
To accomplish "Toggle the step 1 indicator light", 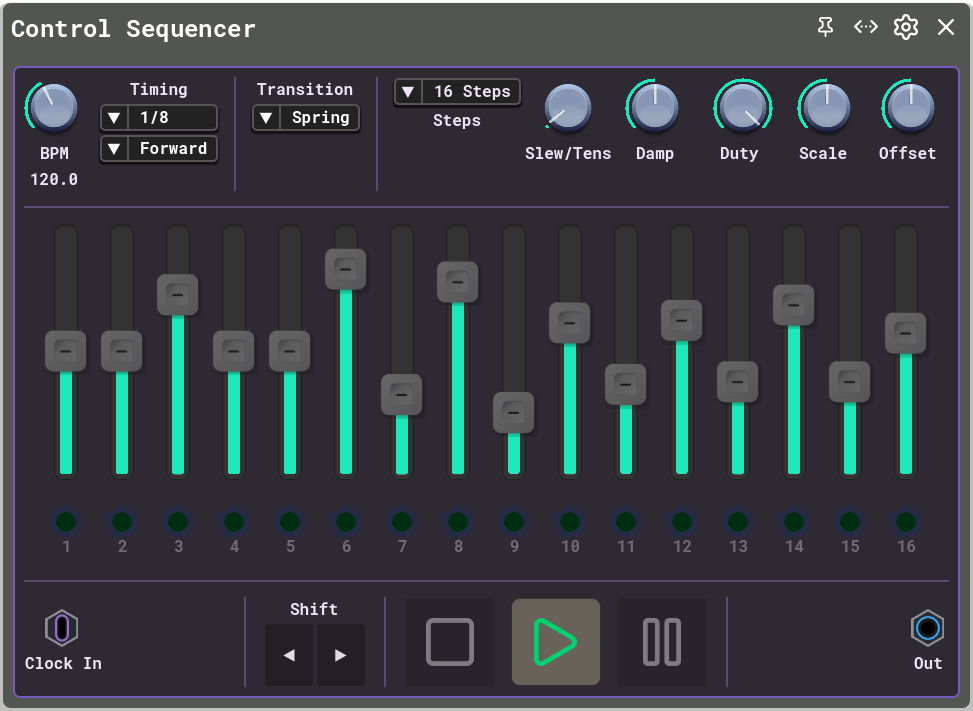I will click(x=66, y=522).
